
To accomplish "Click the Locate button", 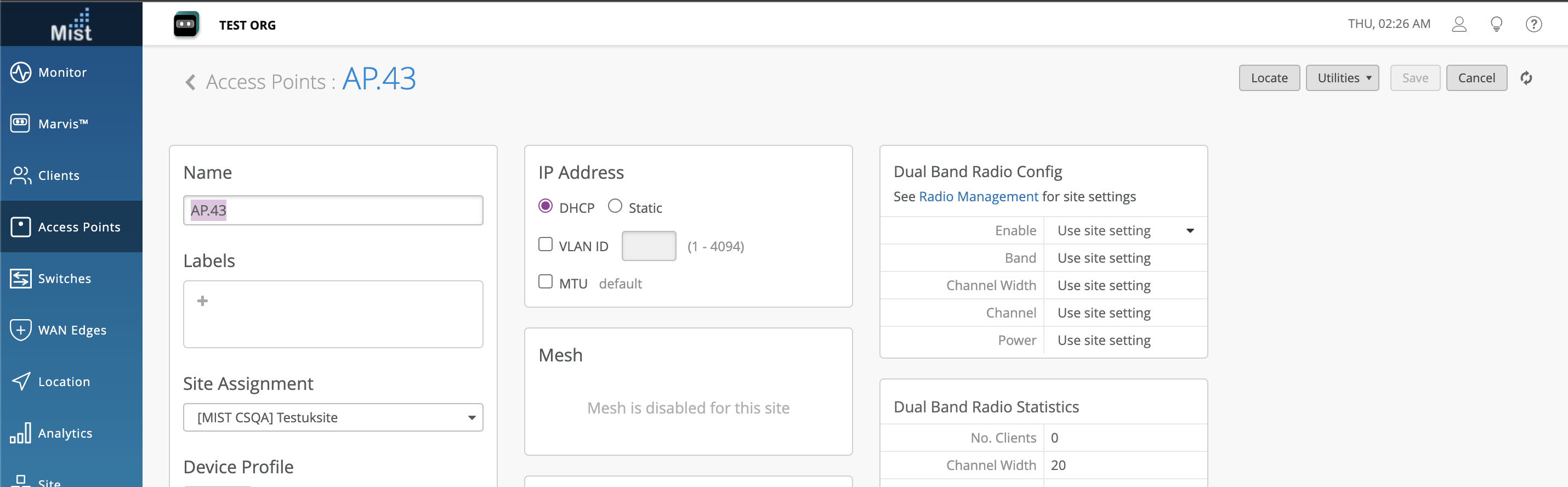I will coord(1269,78).
